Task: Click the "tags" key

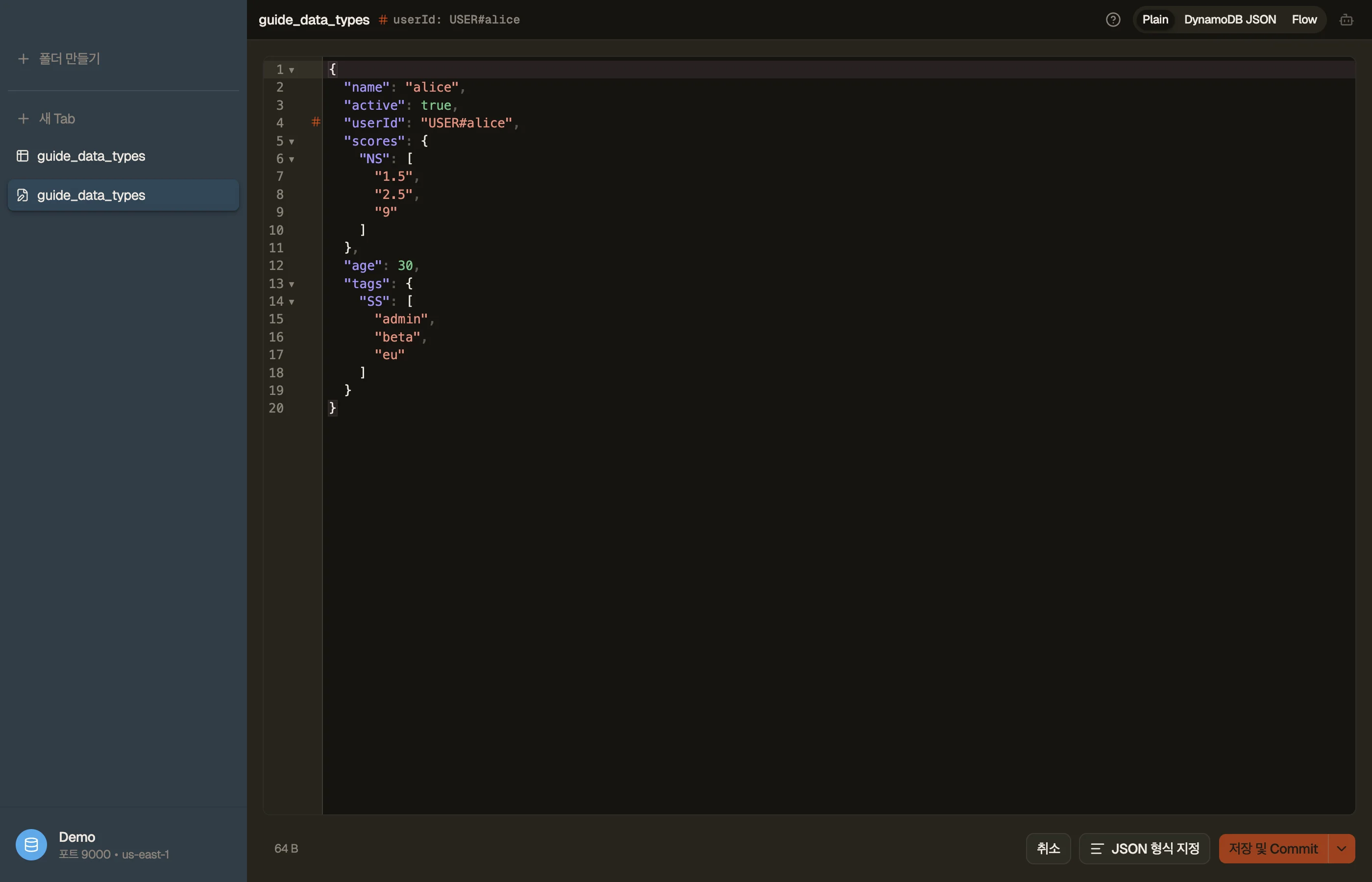Action: pyautogui.click(x=367, y=284)
